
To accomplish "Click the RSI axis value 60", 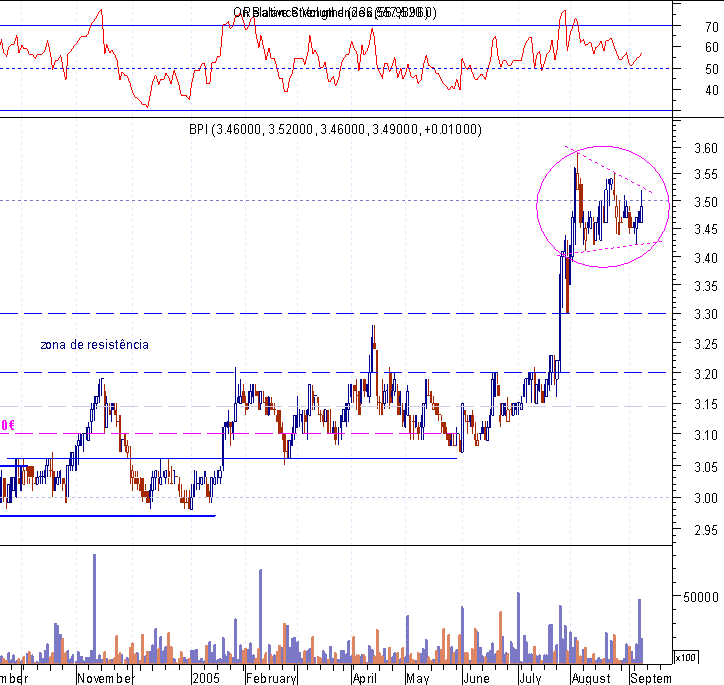I will [x=712, y=47].
